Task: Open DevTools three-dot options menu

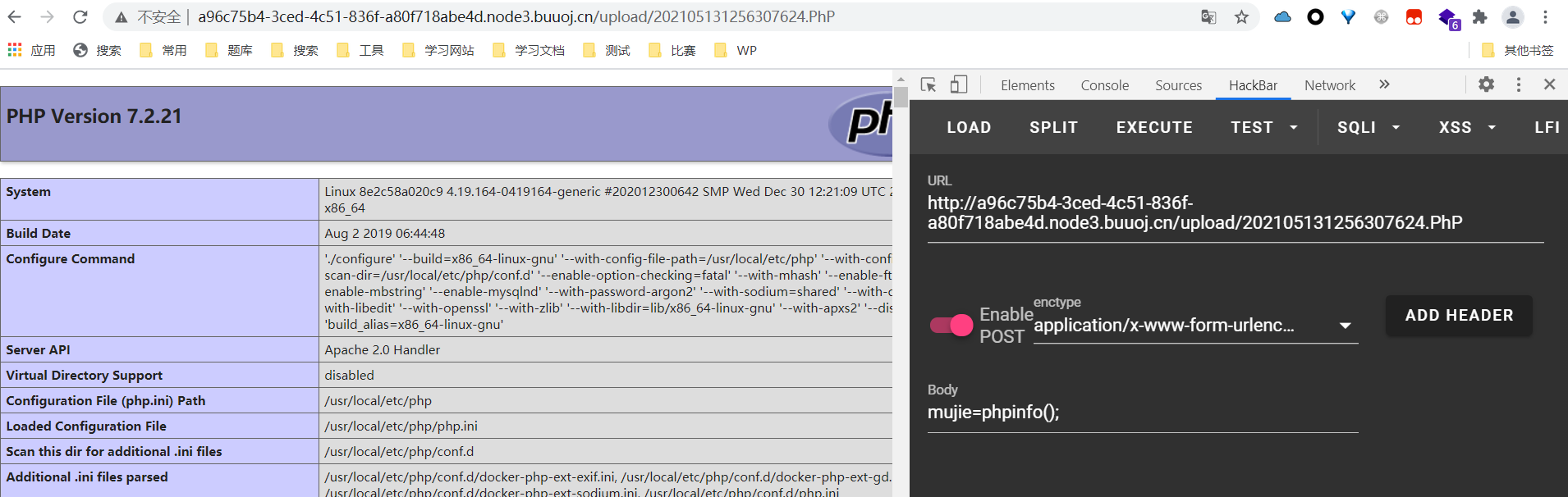Action: (x=1518, y=84)
